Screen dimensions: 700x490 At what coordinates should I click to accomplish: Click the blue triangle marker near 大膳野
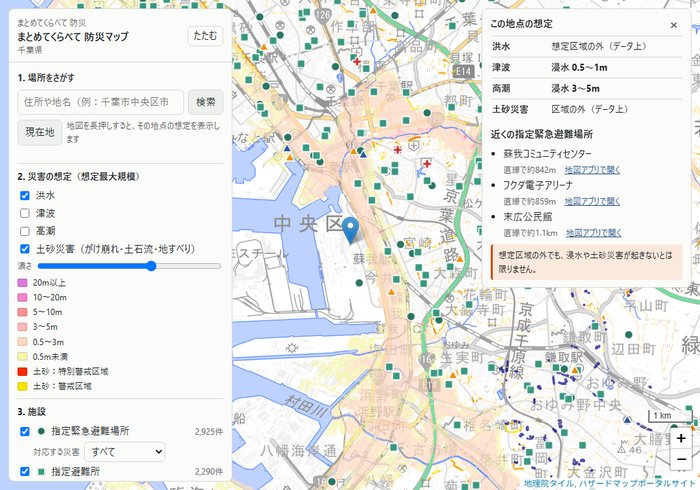(628, 420)
